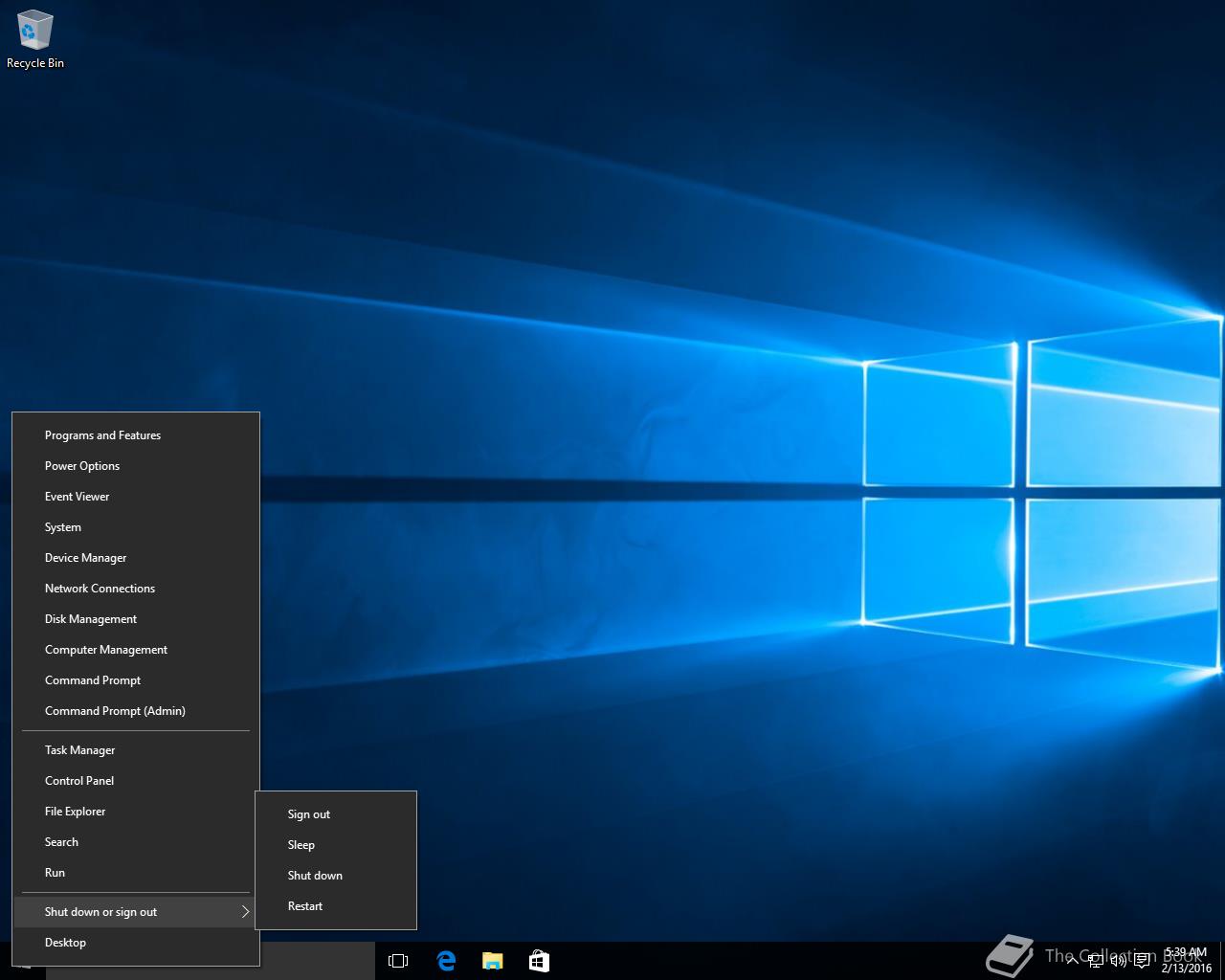Click Desktop menu entry
The width and height of the screenshot is (1225, 980).
pyautogui.click(x=136, y=943)
